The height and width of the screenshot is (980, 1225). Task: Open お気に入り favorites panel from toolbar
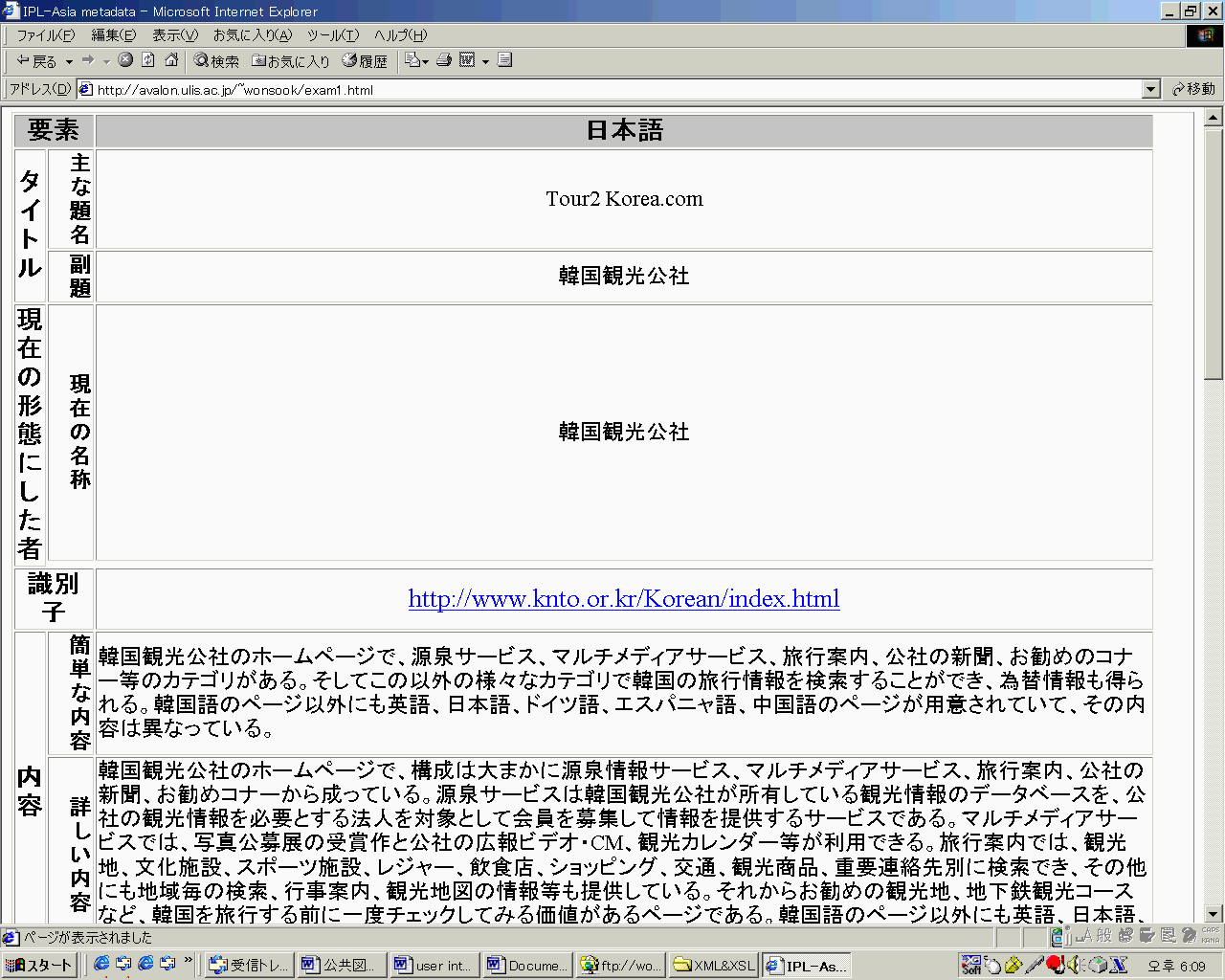(291, 61)
